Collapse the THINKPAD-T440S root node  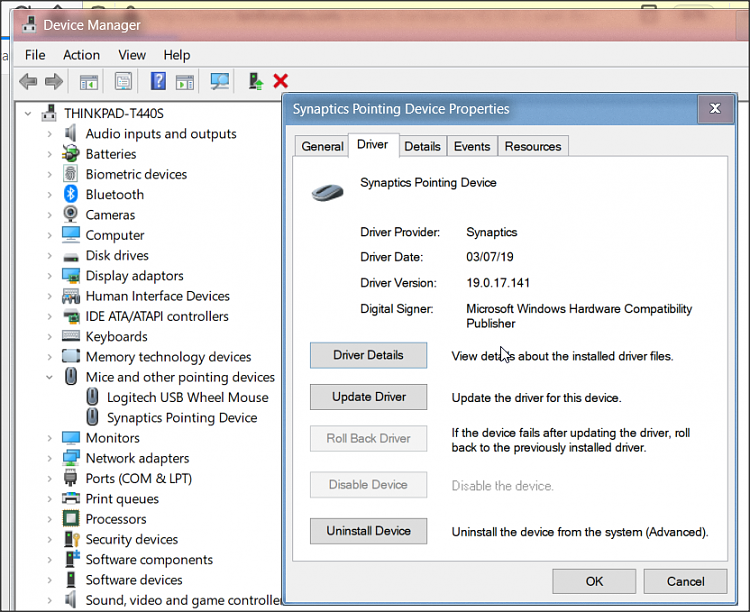pos(28,113)
